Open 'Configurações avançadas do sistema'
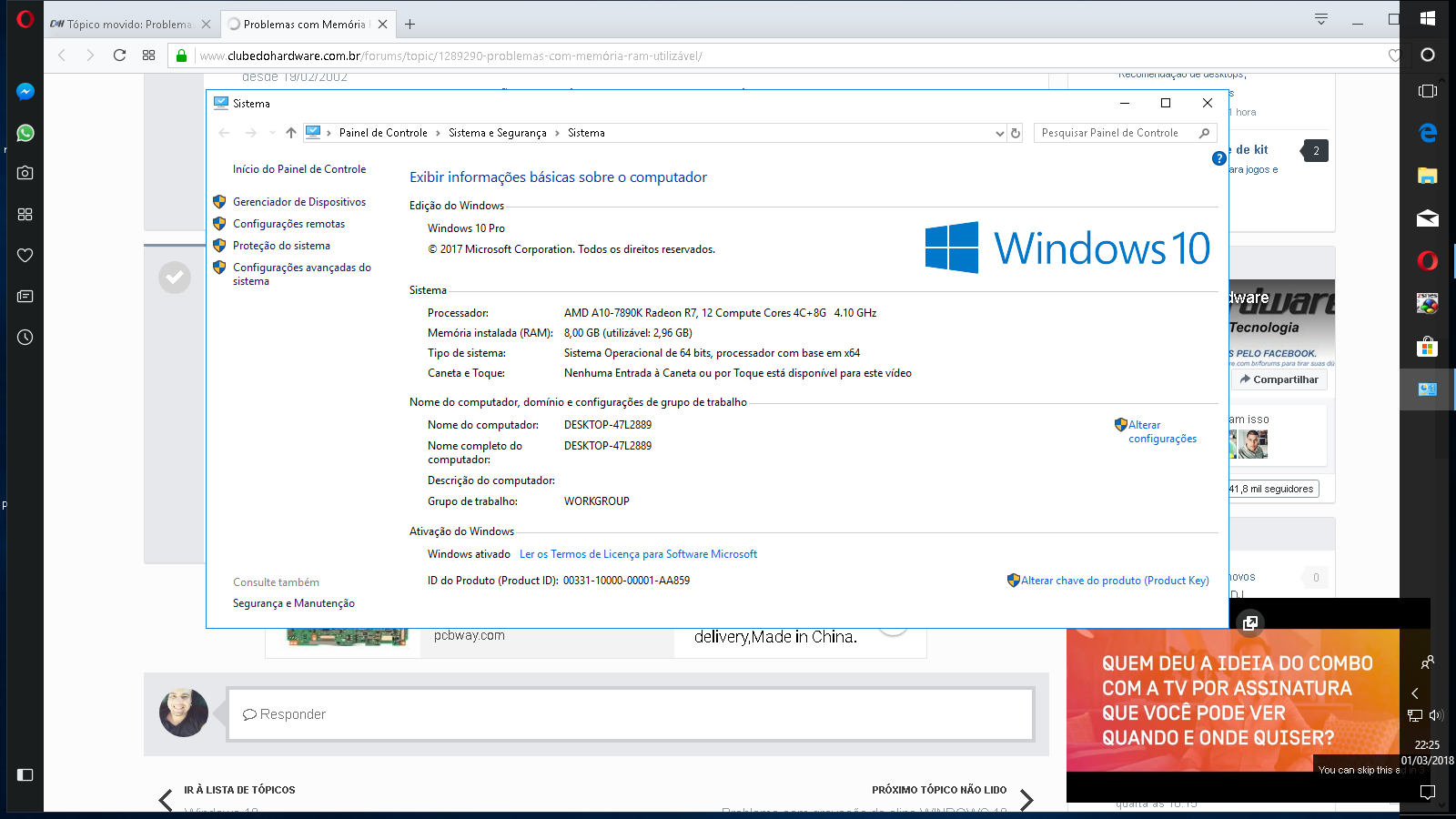This screenshot has height=819, width=1456. (302, 274)
